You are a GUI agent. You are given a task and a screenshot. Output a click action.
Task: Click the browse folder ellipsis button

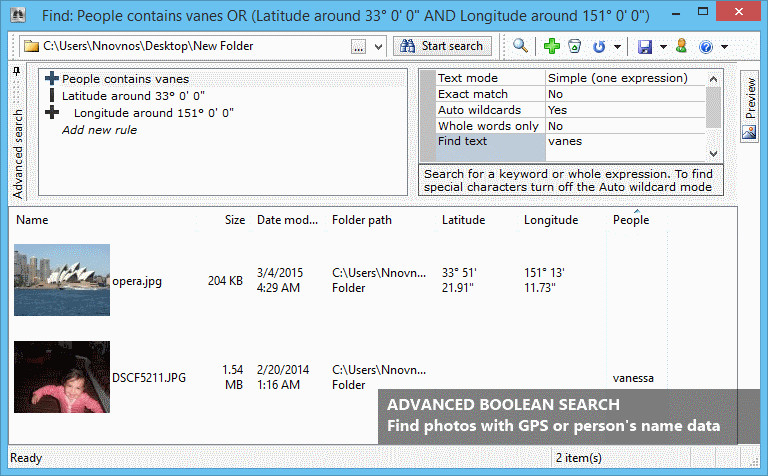359,47
